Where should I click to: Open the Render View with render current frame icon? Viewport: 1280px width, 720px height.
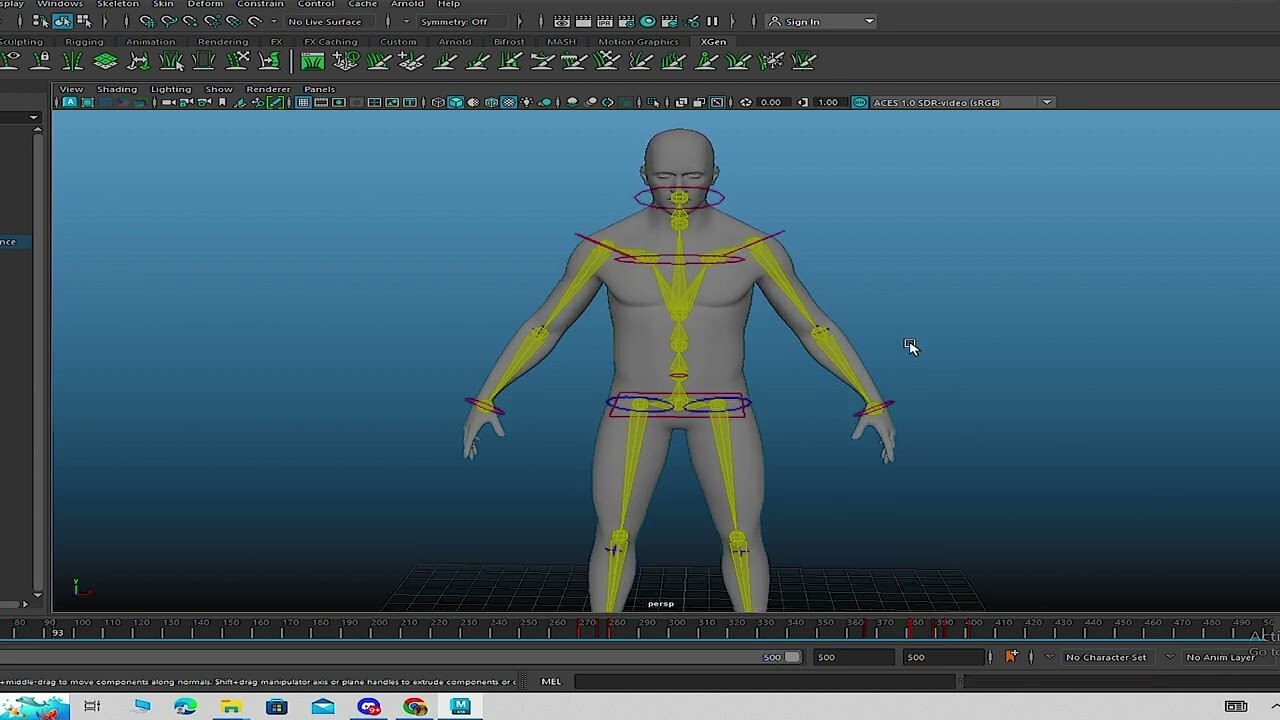[561, 21]
